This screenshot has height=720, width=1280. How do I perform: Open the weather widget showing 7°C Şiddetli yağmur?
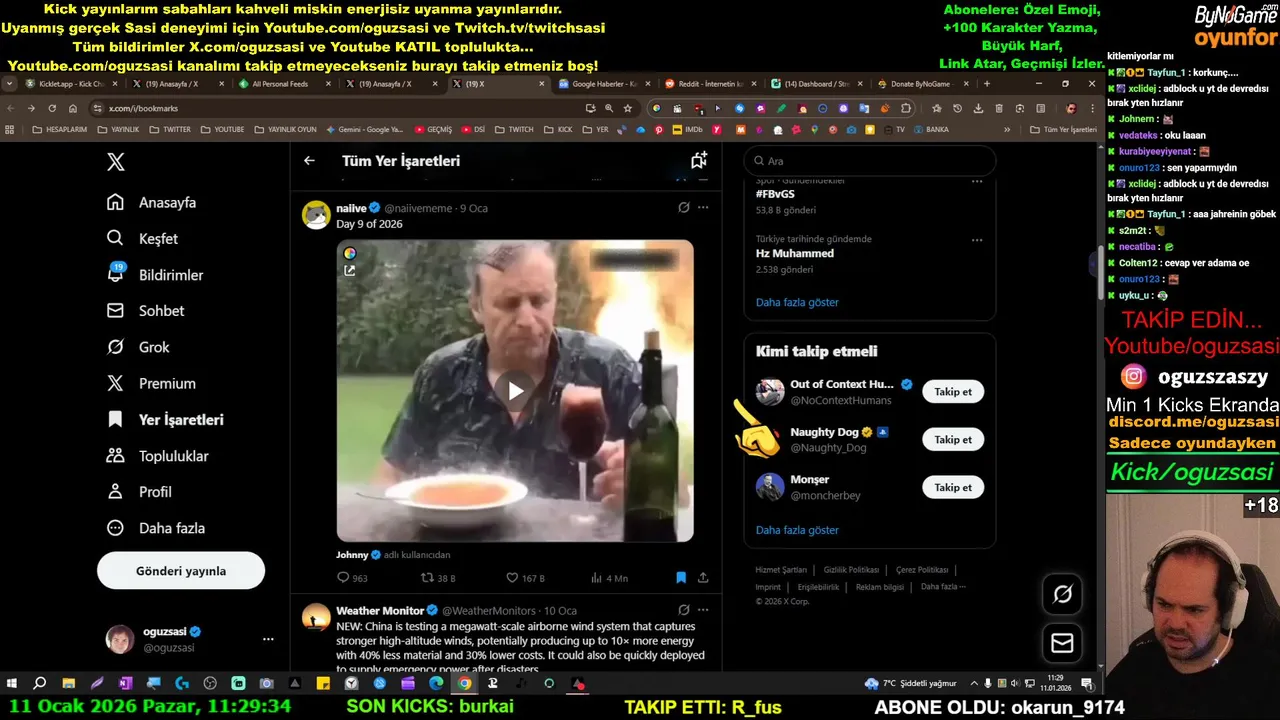[x=911, y=684]
